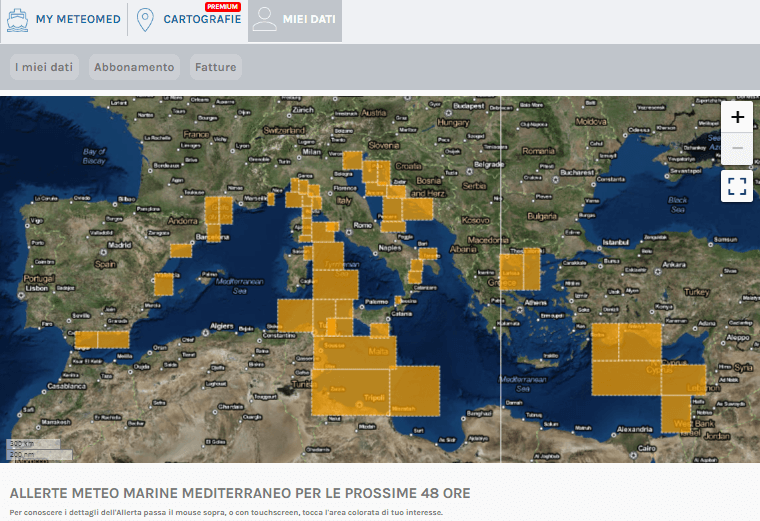The width and height of the screenshot is (760, 521).
Task: Click the alert zone west of Greece label
Action: point(511,272)
